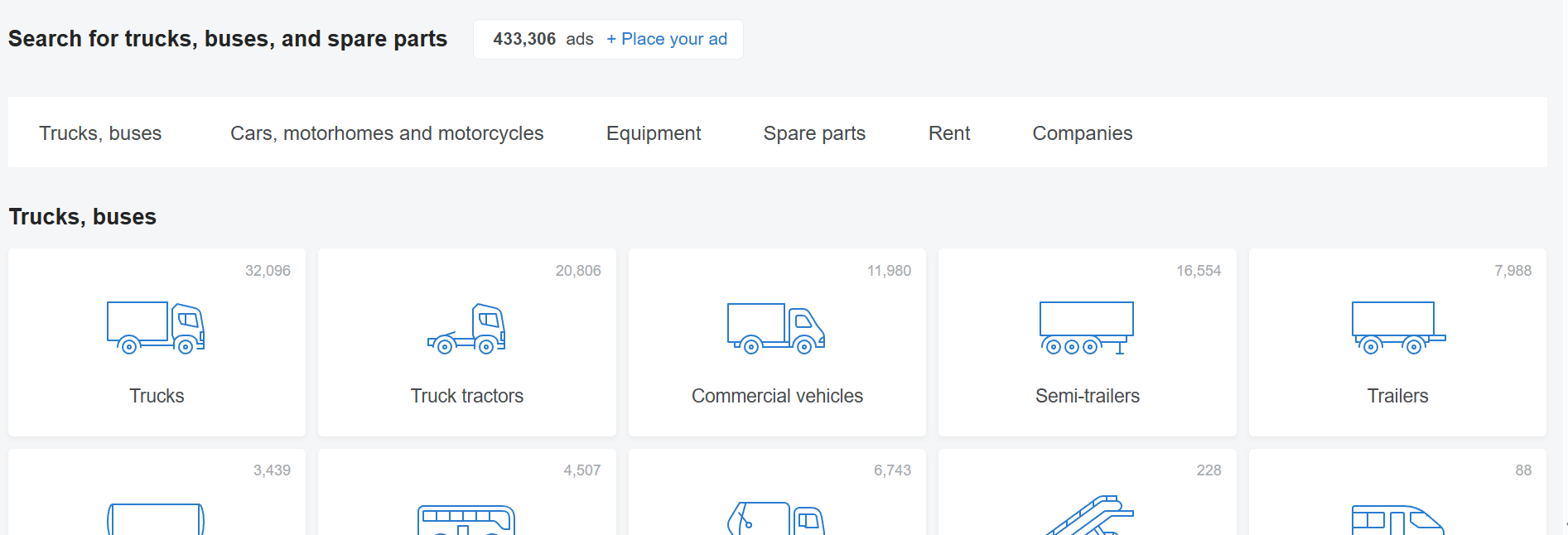Click the 32,096 count on Trucks
The image size is (1568, 535).
268,271
